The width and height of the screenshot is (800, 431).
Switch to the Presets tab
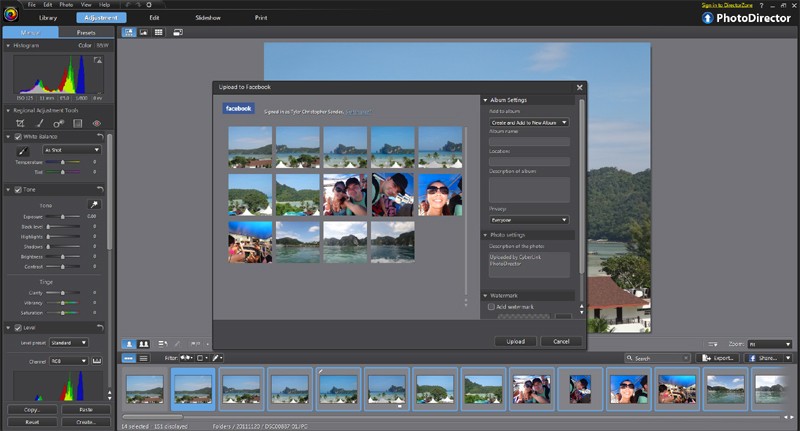pyautogui.click(x=86, y=33)
